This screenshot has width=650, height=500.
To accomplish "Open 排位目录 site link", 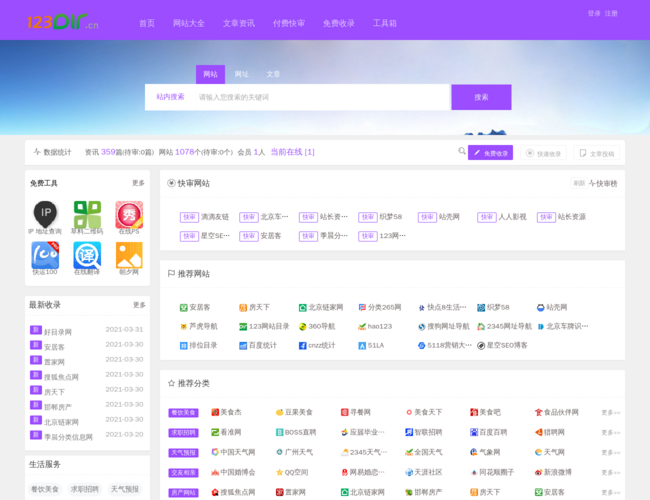I will (x=198, y=345).
